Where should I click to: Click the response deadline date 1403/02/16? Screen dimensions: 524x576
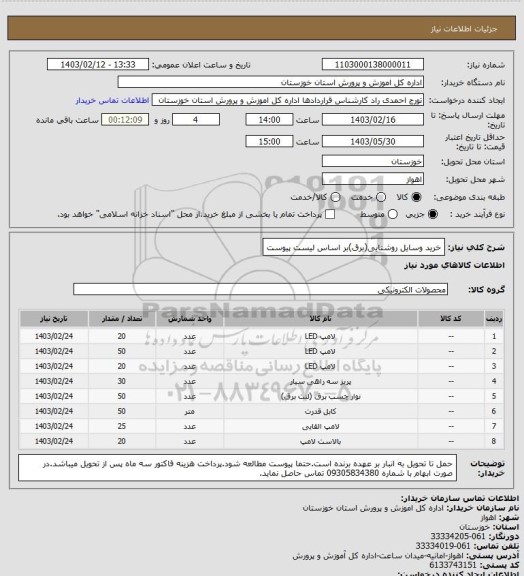tap(373, 120)
